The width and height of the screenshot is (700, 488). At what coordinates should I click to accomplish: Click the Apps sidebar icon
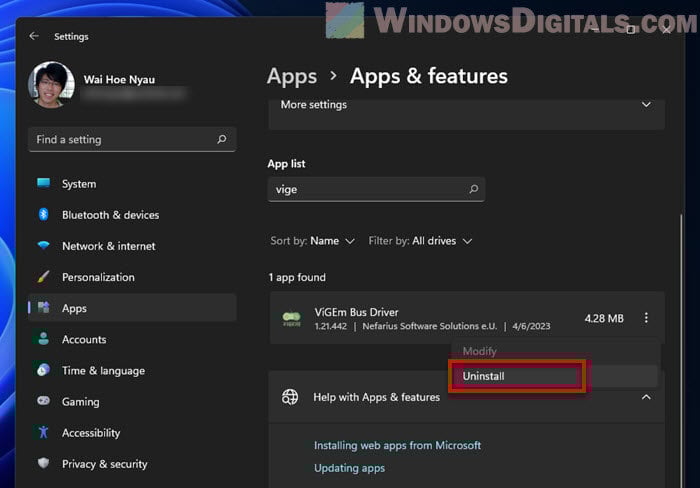click(x=43, y=307)
